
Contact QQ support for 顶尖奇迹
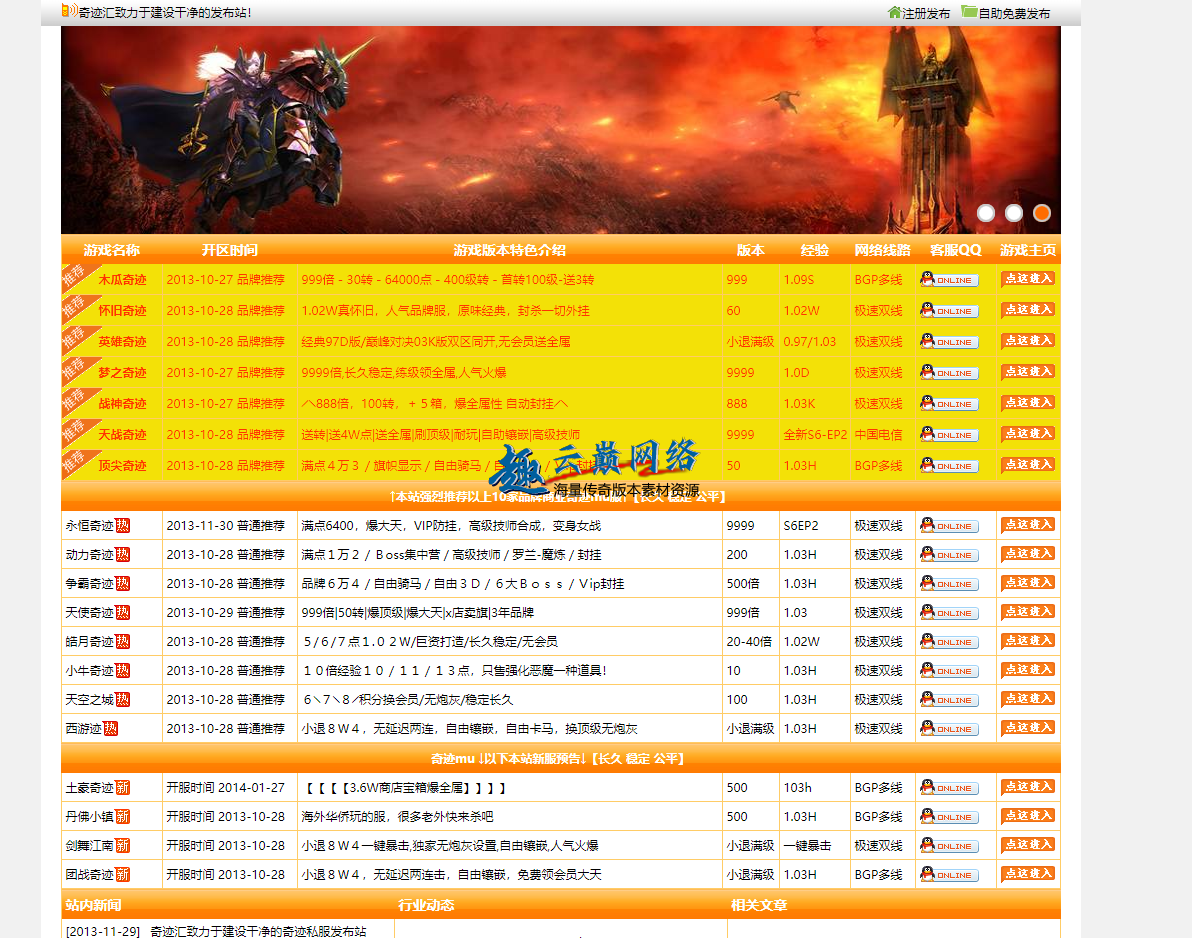point(949,466)
